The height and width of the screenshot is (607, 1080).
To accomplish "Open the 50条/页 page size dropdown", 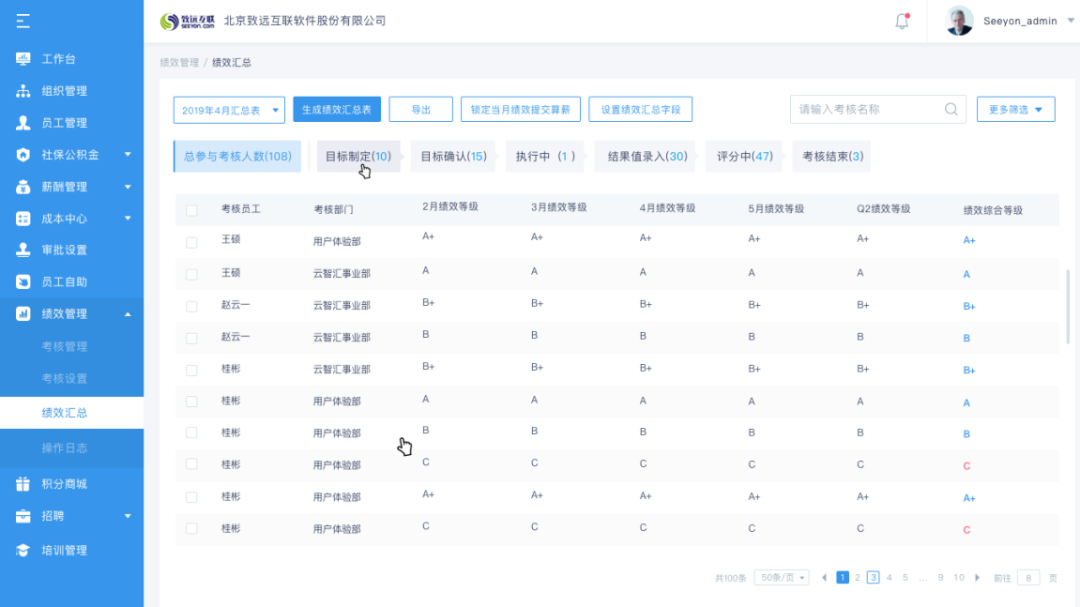I will [782, 577].
